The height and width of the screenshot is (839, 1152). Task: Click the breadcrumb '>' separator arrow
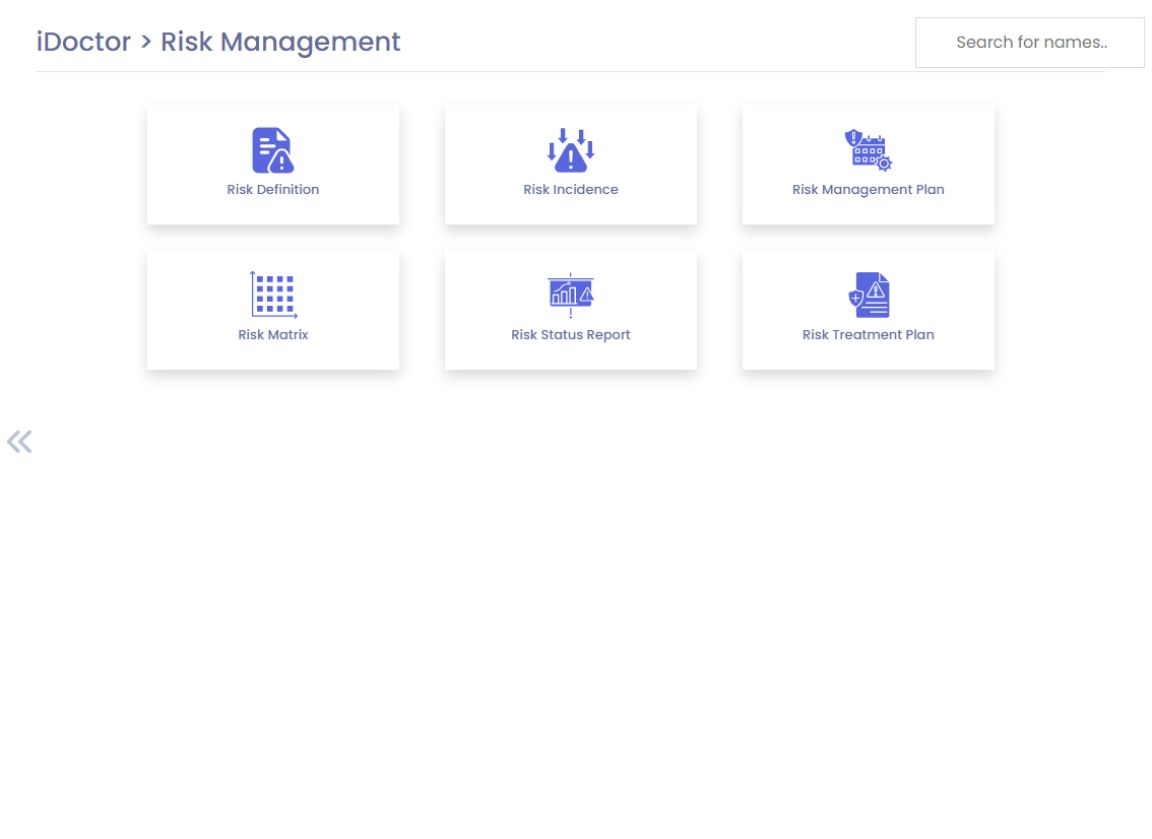click(x=146, y=42)
